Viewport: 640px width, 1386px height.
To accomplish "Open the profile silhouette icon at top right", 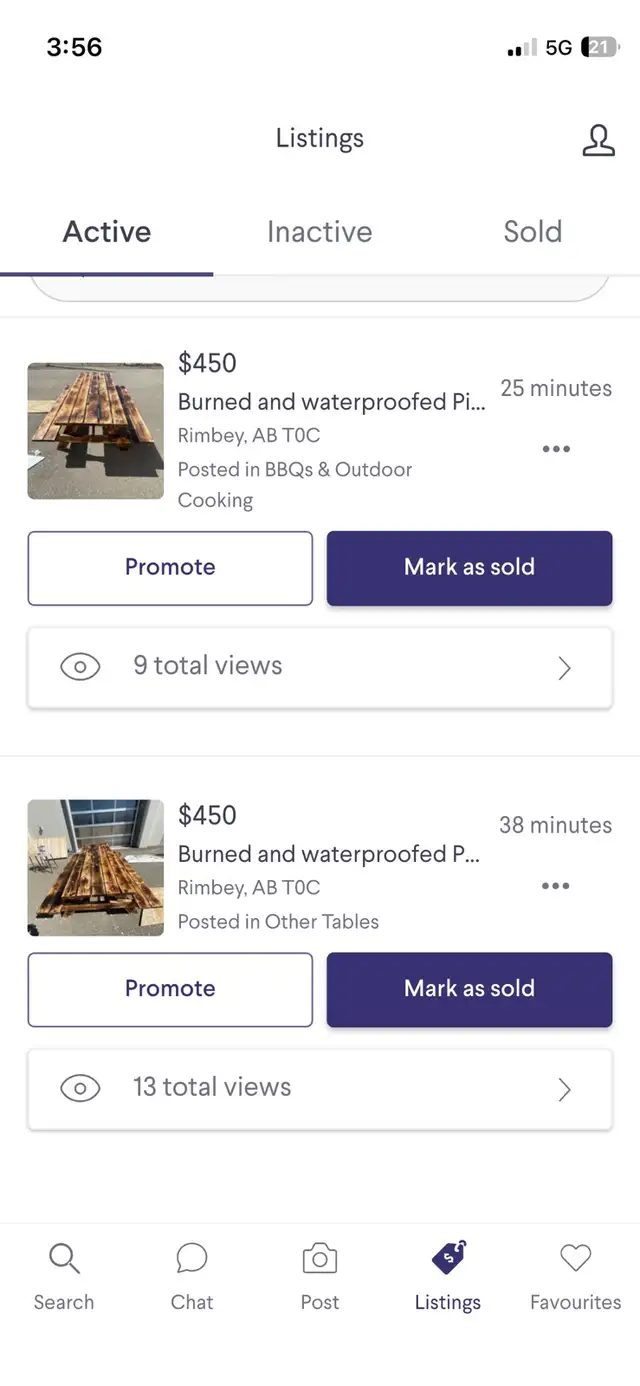I will click(598, 141).
